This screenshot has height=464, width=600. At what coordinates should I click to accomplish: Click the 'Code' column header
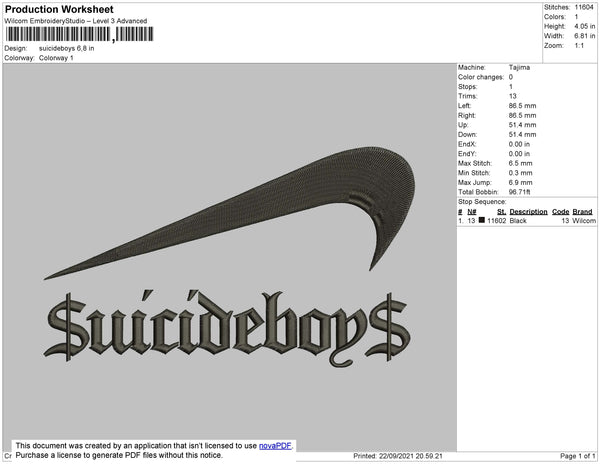(x=561, y=212)
